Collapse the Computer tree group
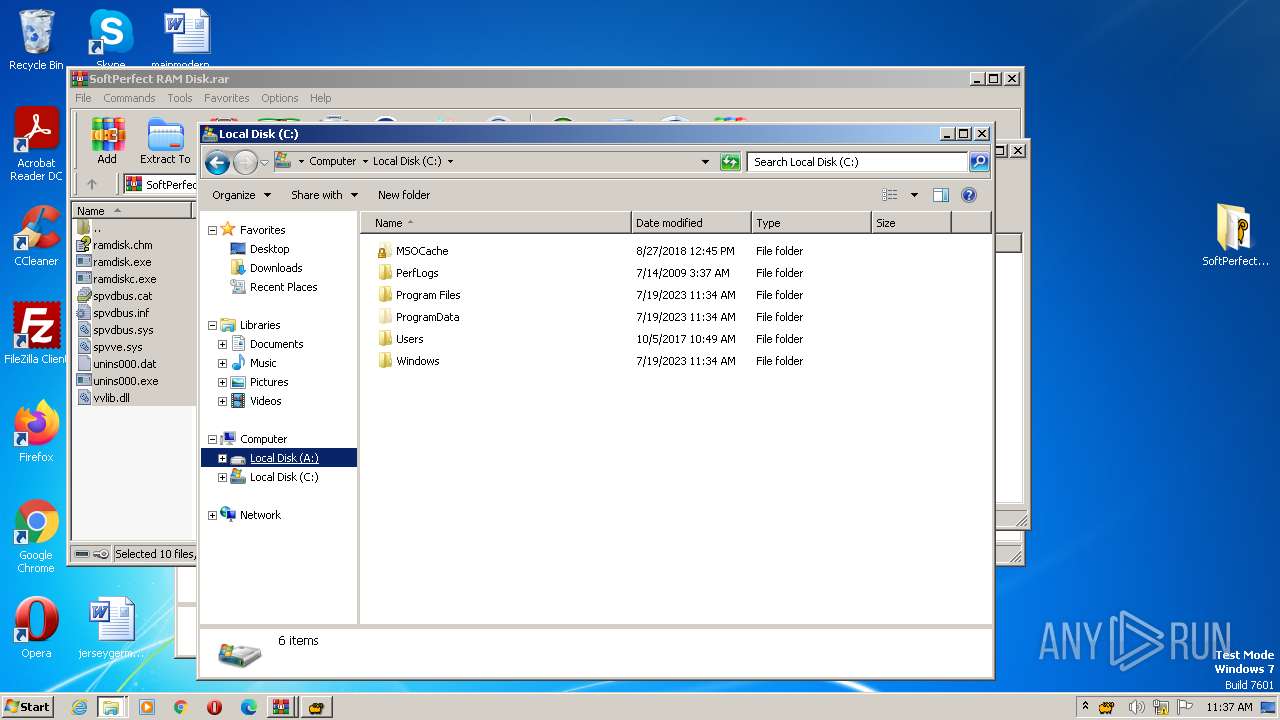This screenshot has width=1280, height=720. coord(212,439)
